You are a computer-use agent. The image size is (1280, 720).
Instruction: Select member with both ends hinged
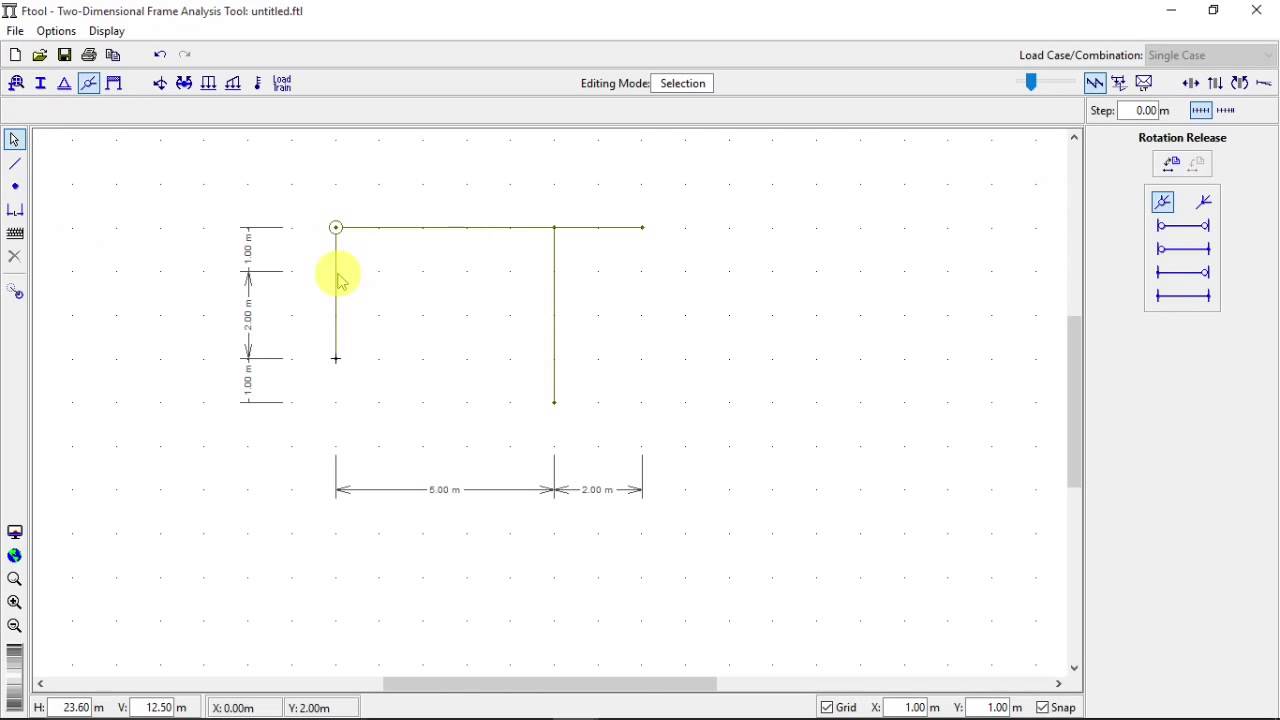pos(1183,226)
